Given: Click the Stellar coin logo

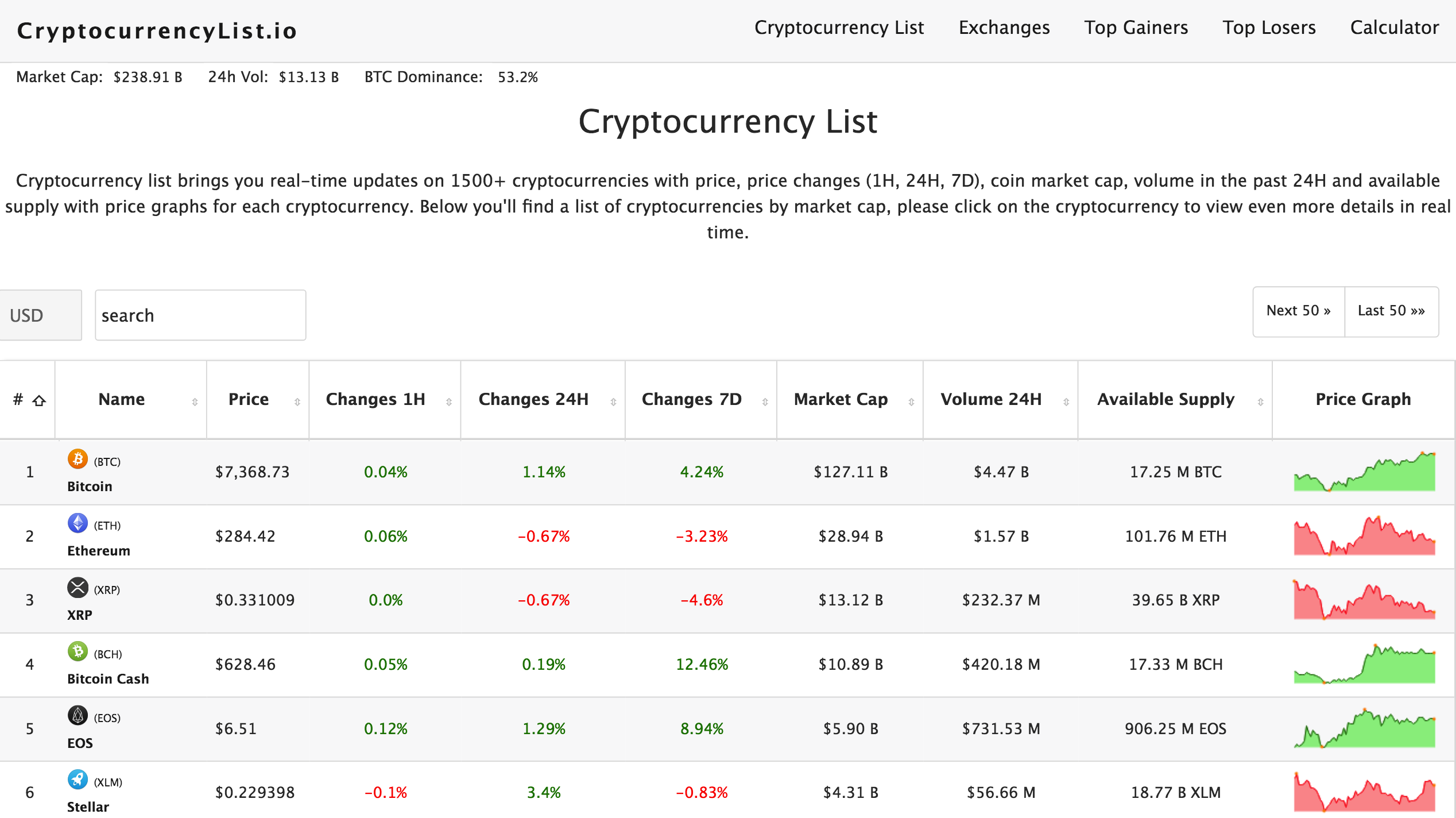Looking at the screenshot, I should coord(78,780).
